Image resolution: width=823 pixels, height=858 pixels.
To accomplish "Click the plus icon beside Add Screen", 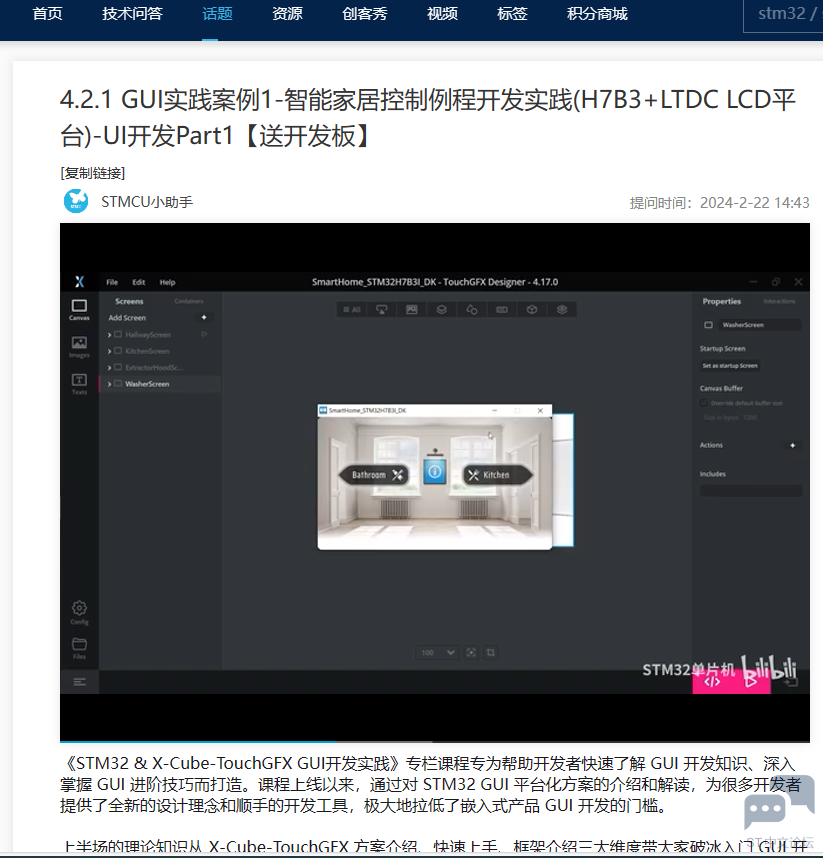I will point(204,317).
